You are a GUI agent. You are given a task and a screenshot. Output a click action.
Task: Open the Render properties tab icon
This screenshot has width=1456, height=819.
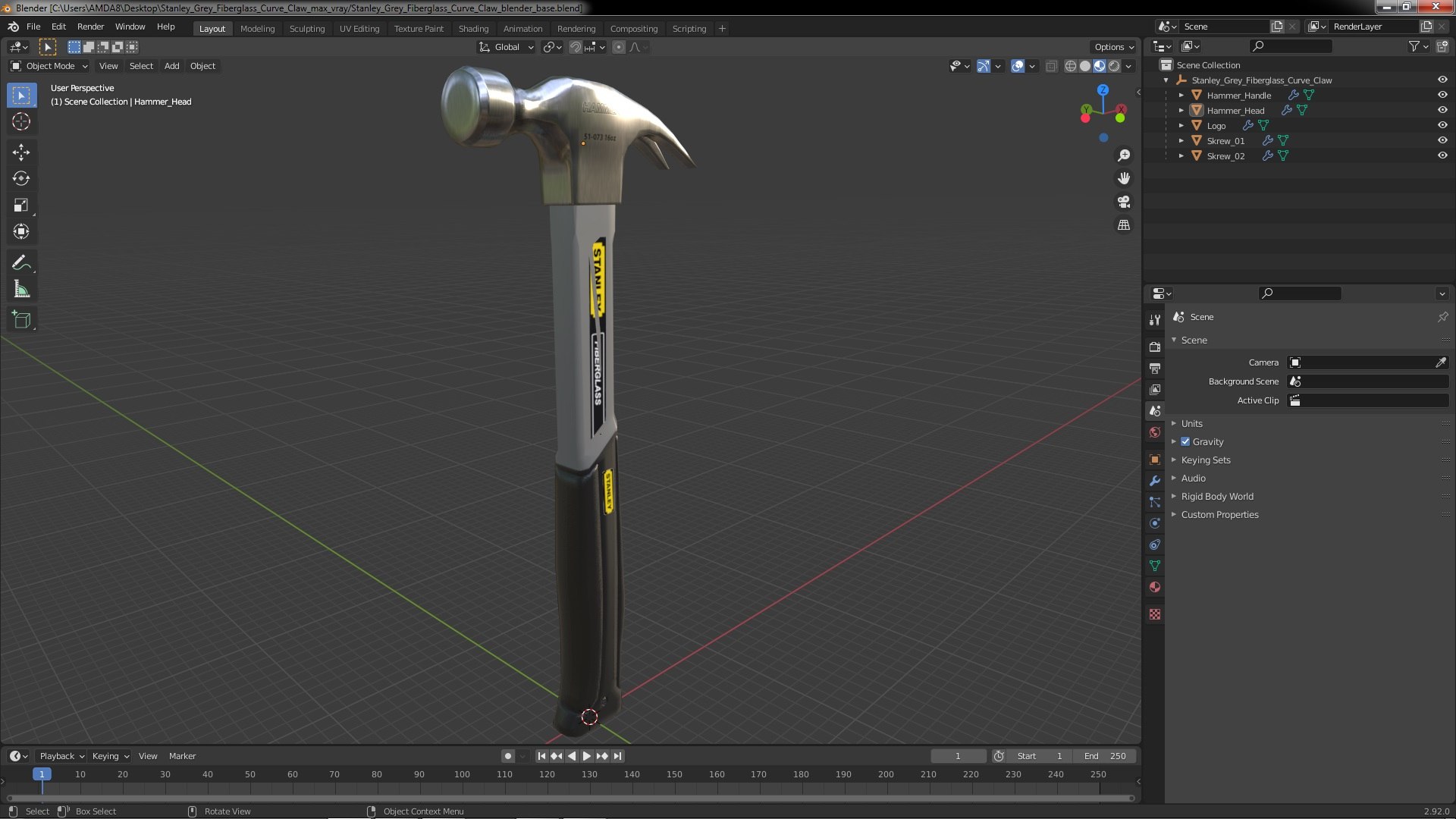point(1155,347)
